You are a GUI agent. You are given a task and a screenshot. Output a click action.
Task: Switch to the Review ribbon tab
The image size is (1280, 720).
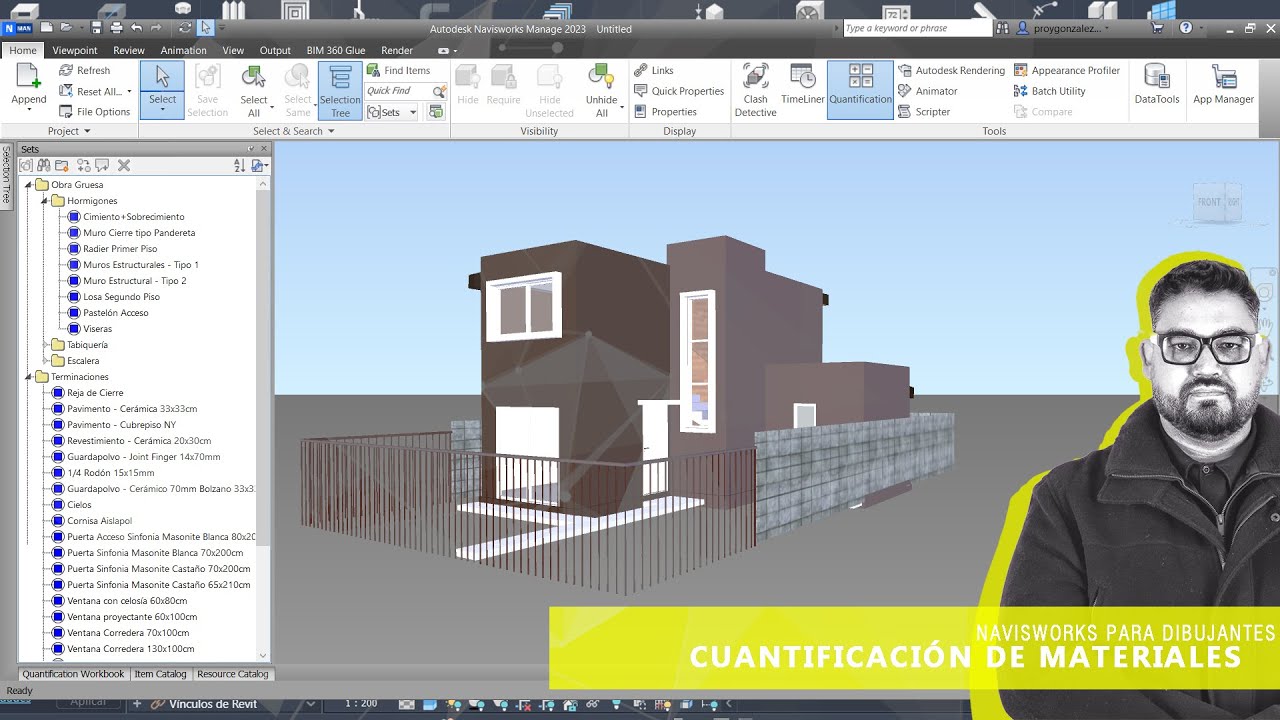click(x=129, y=50)
